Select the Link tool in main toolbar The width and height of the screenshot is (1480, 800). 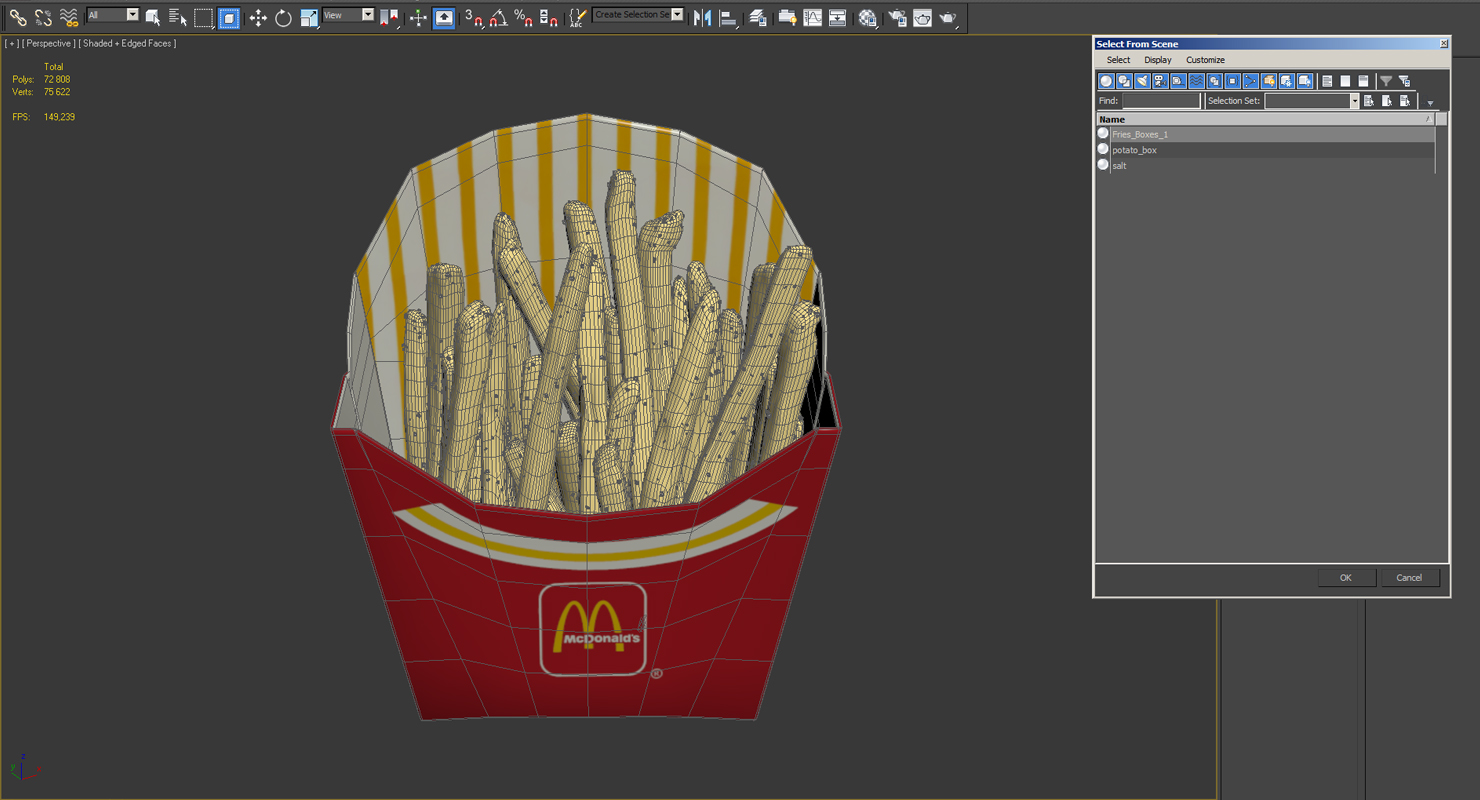[x=17, y=17]
